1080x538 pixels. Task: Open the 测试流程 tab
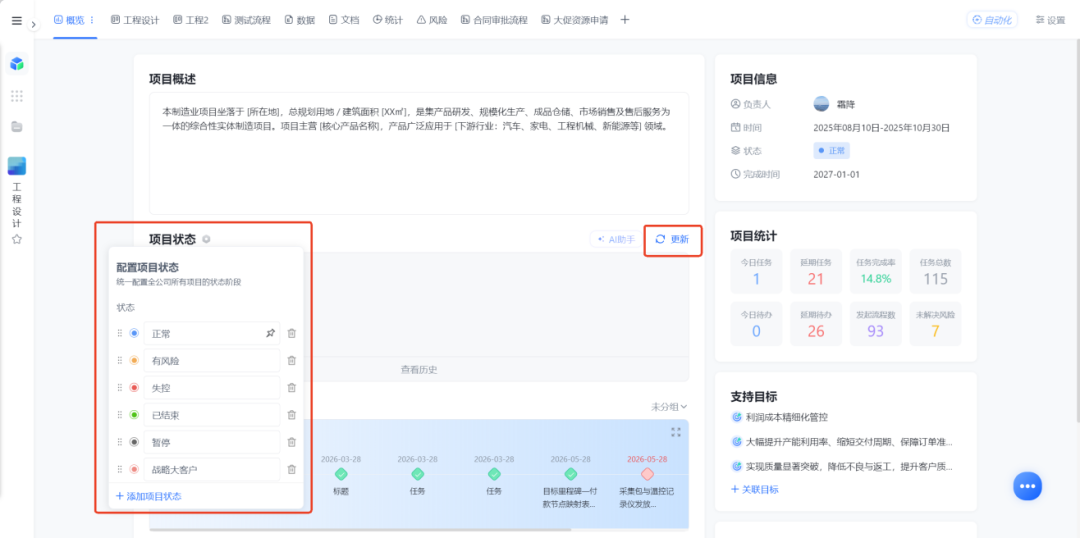(x=247, y=20)
